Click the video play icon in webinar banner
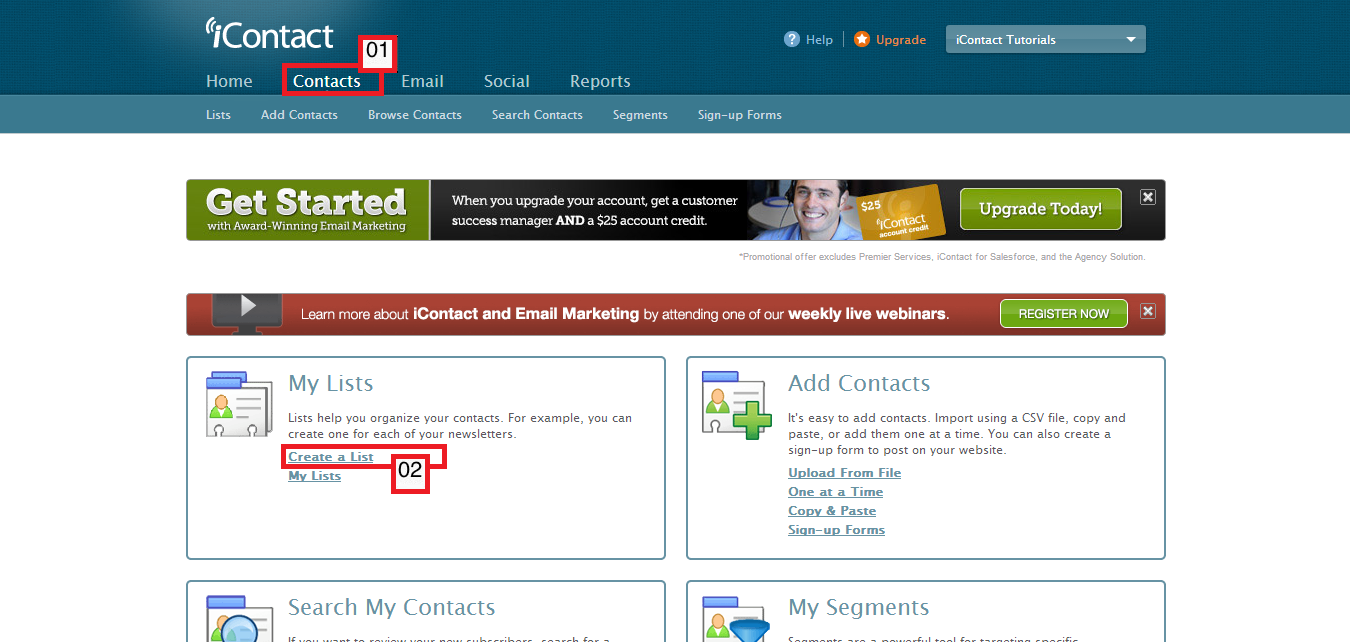 click(x=247, y=306)
